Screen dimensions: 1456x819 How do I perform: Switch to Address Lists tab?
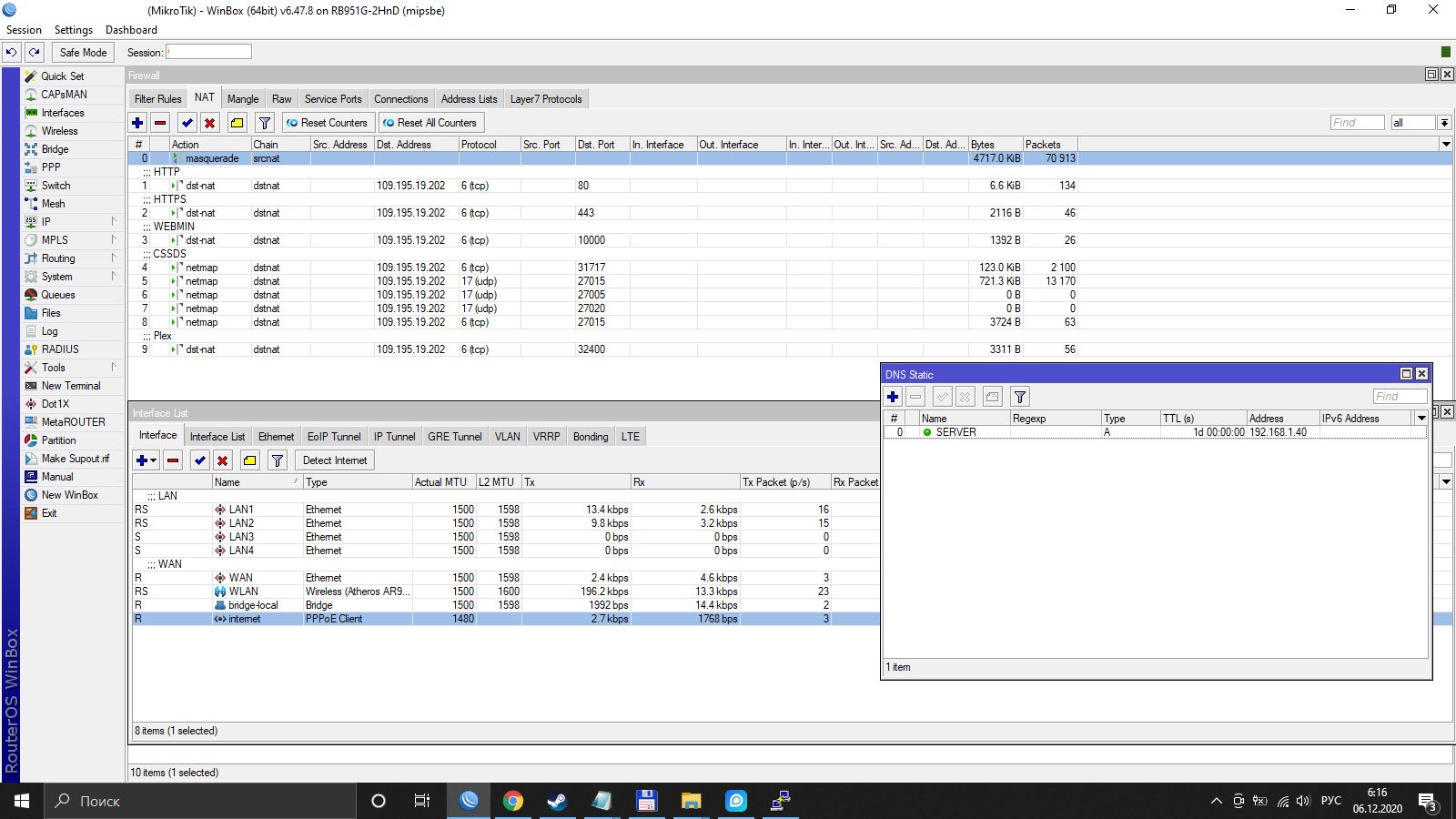[469, 99]
